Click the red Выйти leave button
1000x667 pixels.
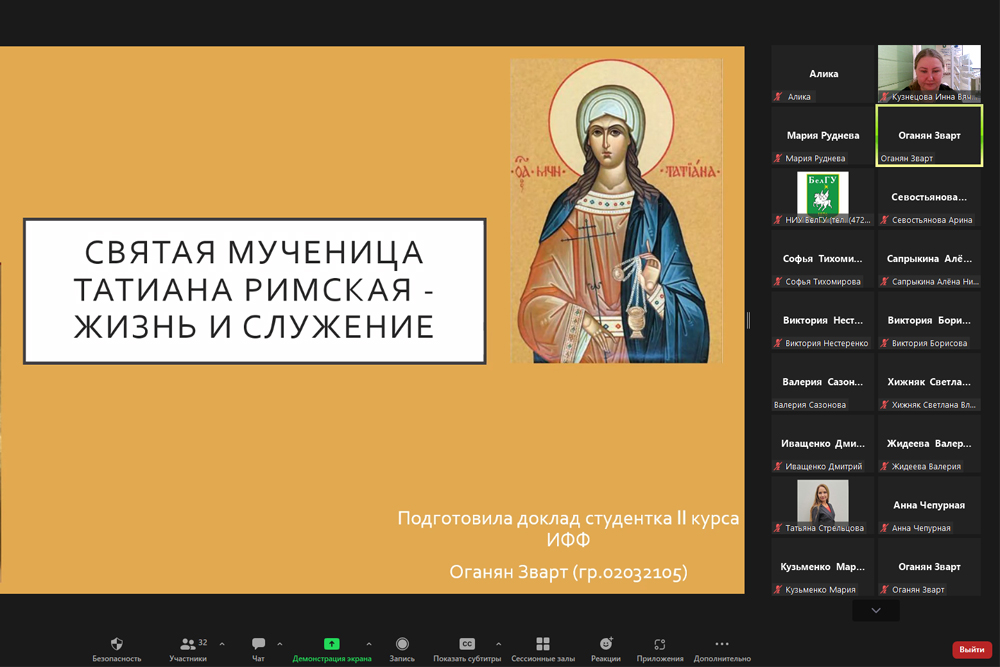(971, 649)
